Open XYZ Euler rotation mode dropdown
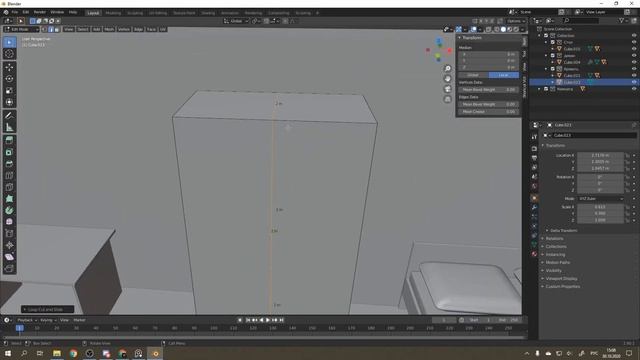The image size is (640, 360). pyautogui.click(x=601, y=199)
